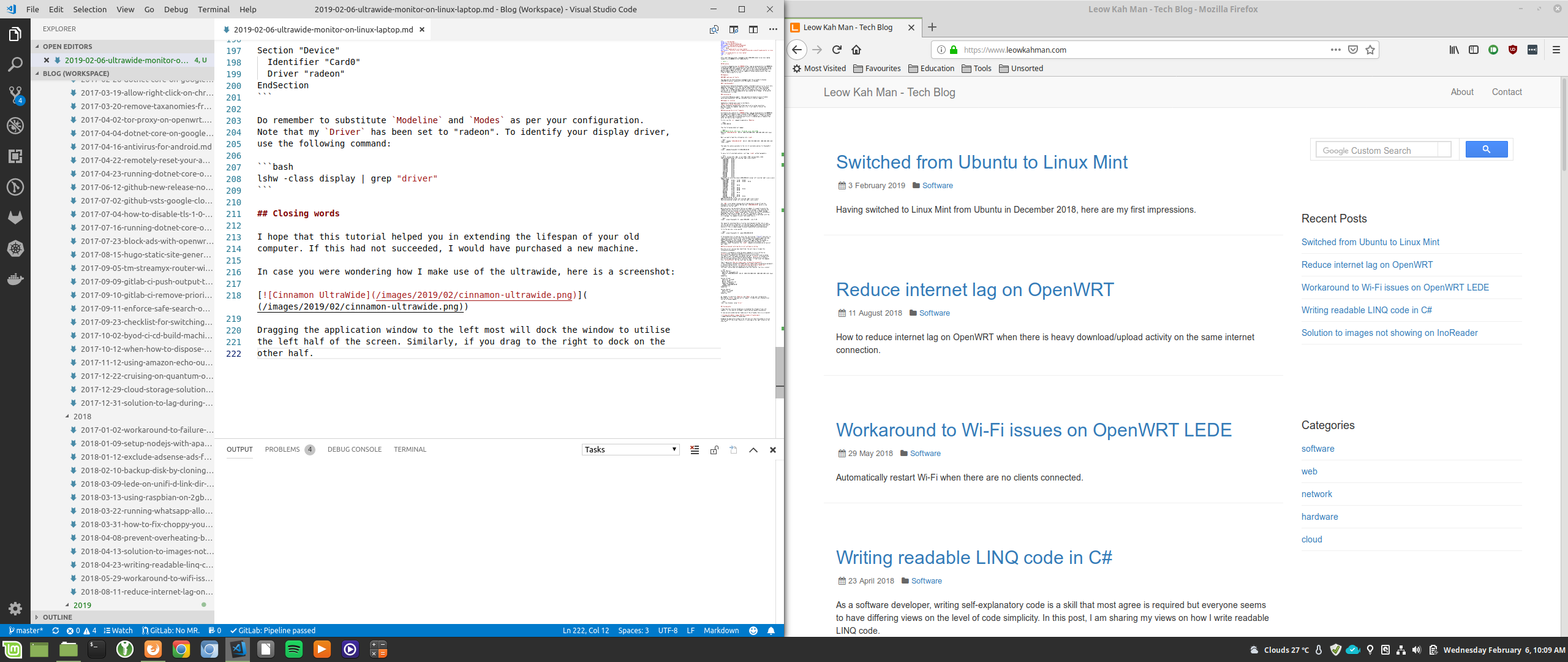Bookmark this page with the star icon
Image resolution: width=1568 pixels, height=662 pixels.
[1370, 50]
